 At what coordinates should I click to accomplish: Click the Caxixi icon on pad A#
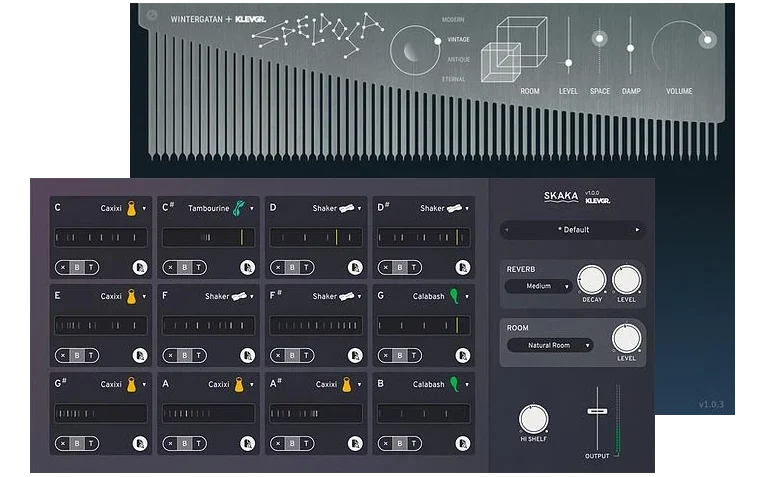point(346,384)
